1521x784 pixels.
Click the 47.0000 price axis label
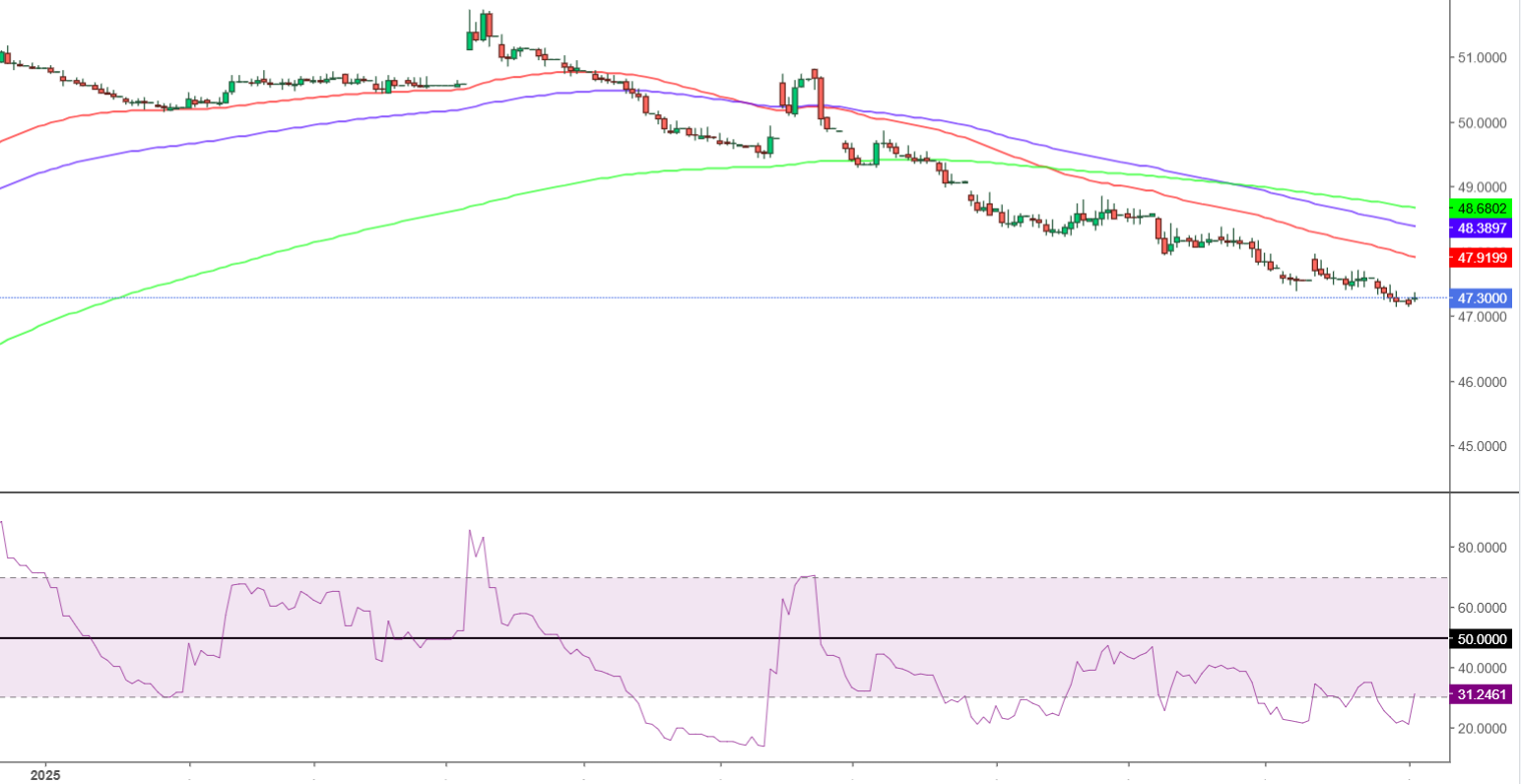coord(1482,317)
